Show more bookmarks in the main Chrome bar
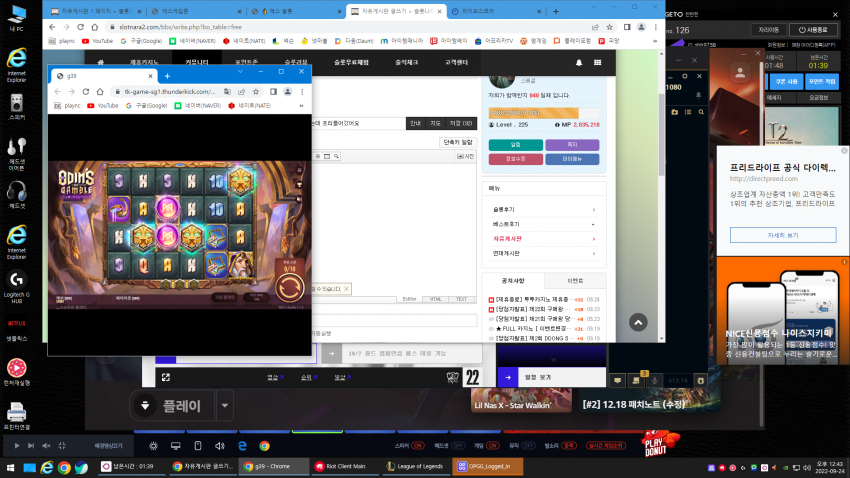This screenshot has height=478, width=850. [x=655, y=41]
